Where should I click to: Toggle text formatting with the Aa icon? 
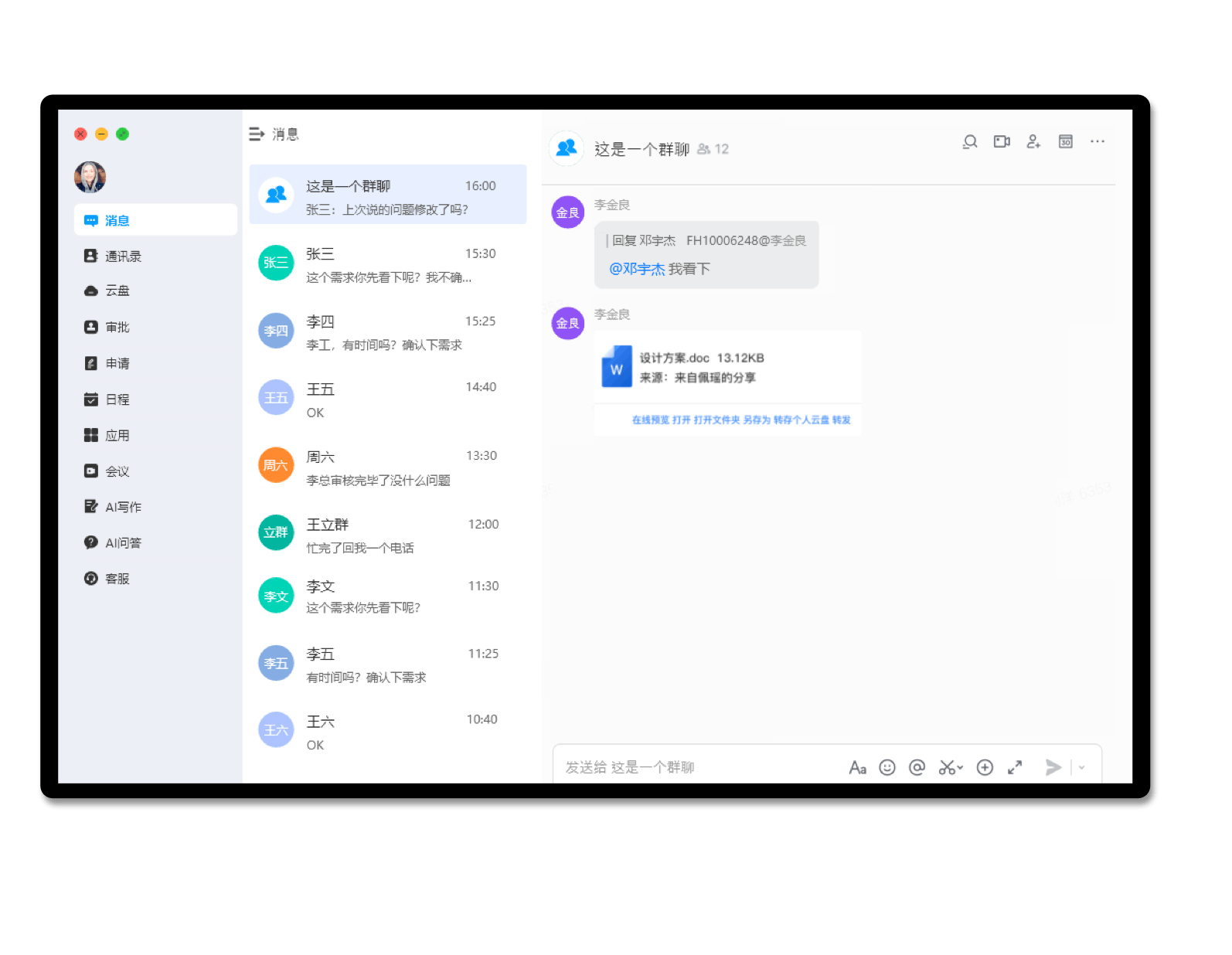(x=857, y=767)
